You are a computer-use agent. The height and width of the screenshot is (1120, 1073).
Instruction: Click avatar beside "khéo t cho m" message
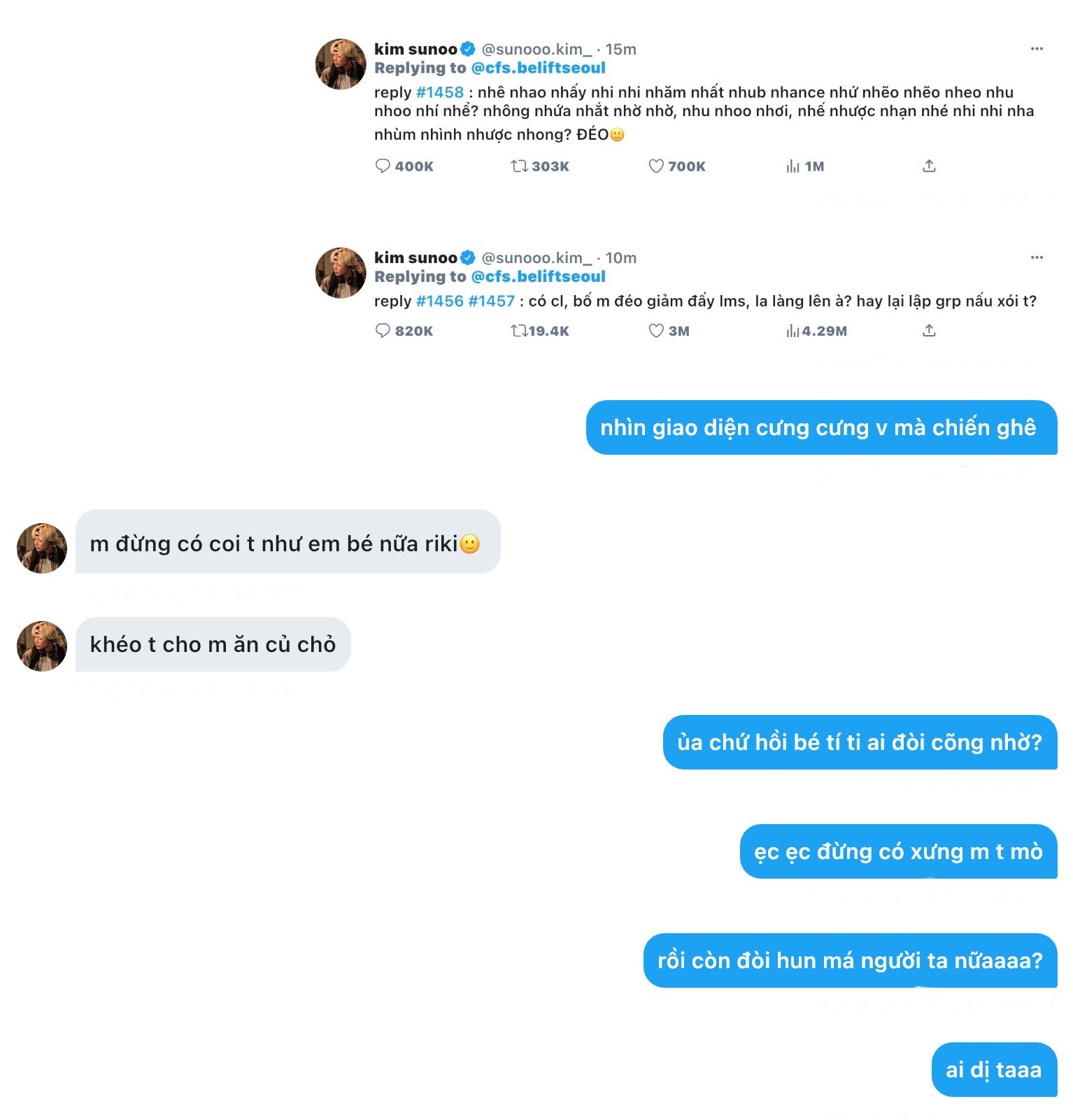[42, 646]
